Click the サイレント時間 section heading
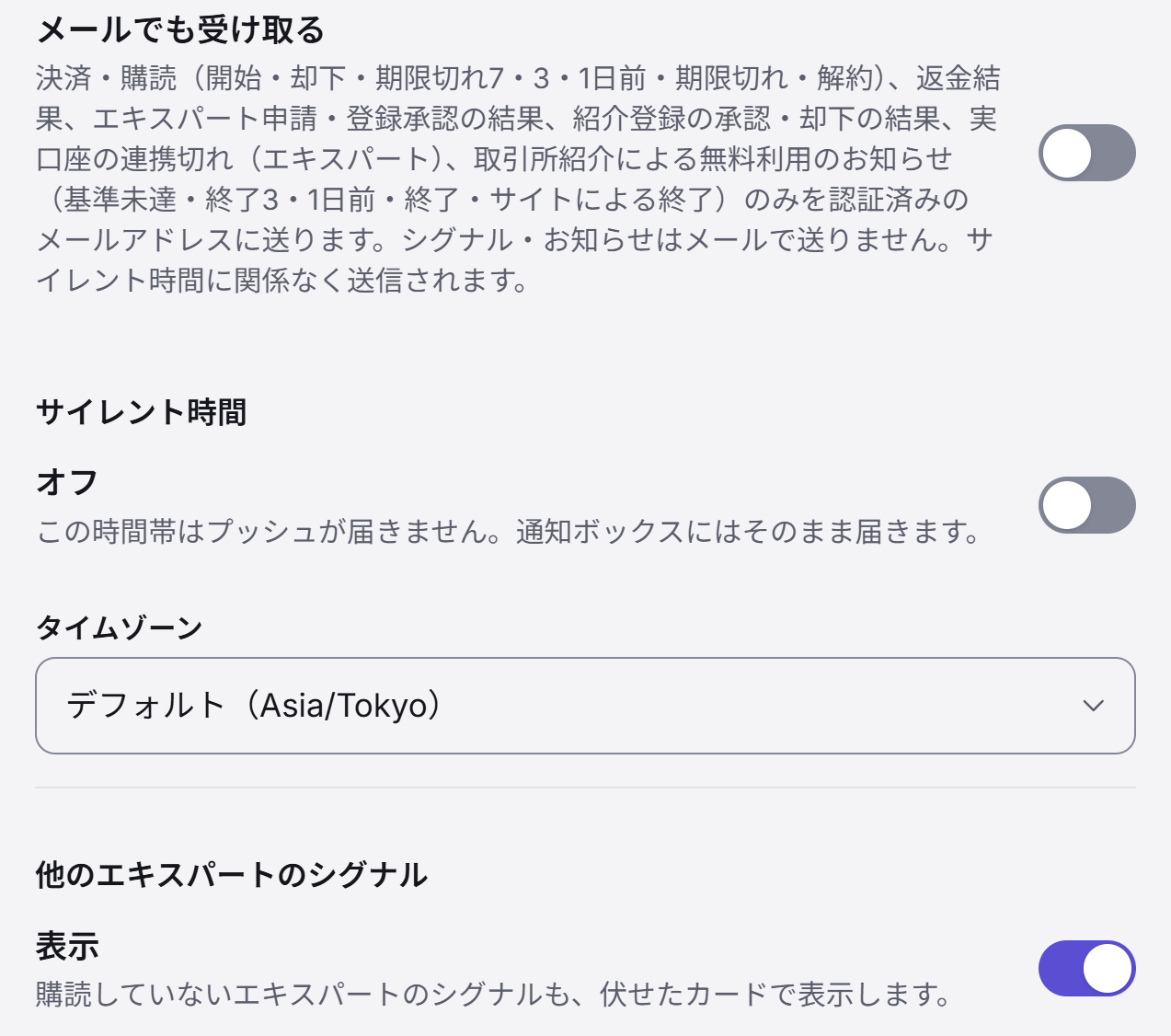The height and width of the screenshot is (1036, 1171). (x=141, y=412)
